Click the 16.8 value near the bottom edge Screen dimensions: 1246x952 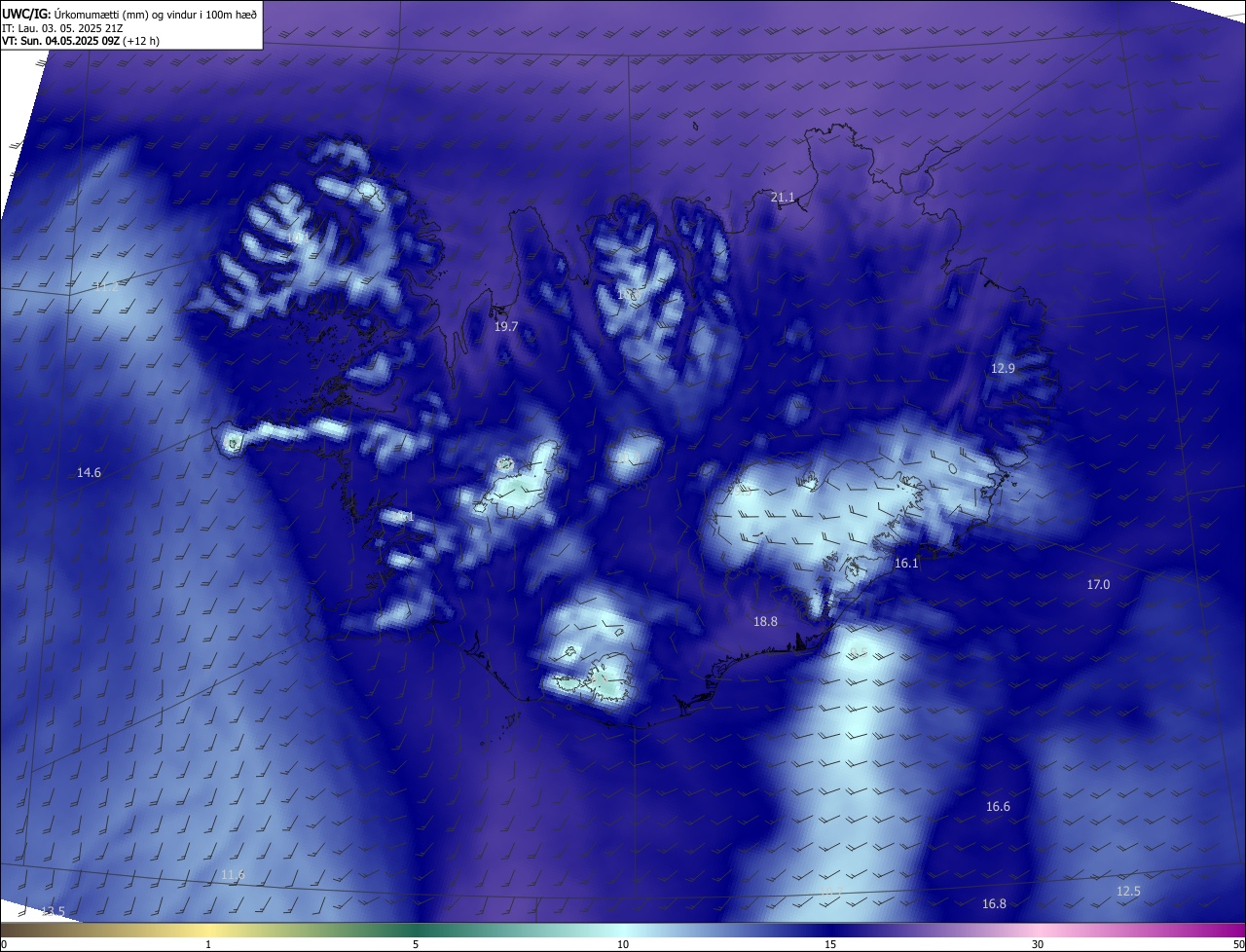click(994, 904)
